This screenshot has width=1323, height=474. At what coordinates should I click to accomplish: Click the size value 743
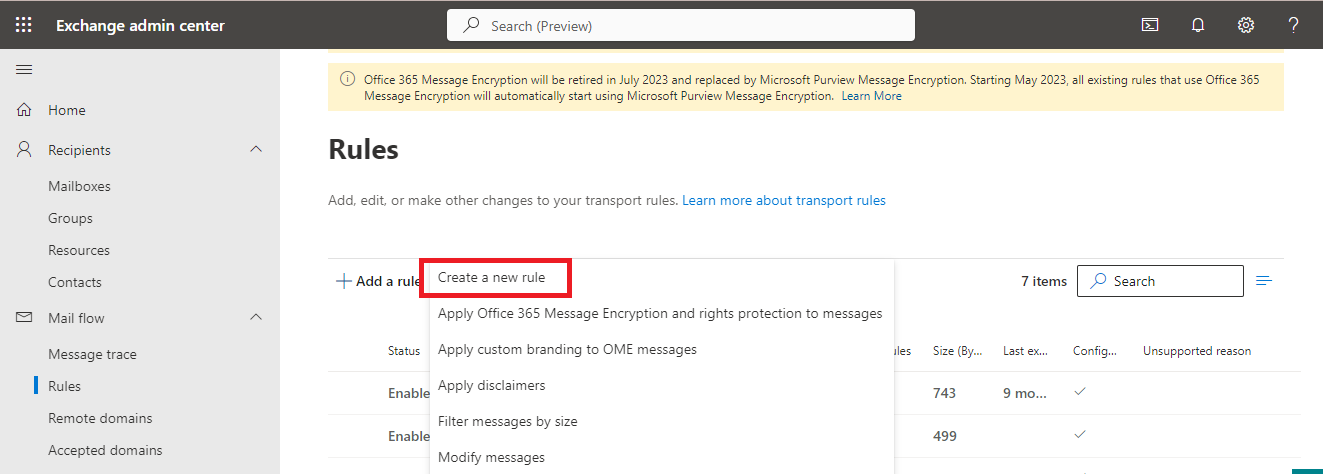pyautogui.click(x=944, y=393)
